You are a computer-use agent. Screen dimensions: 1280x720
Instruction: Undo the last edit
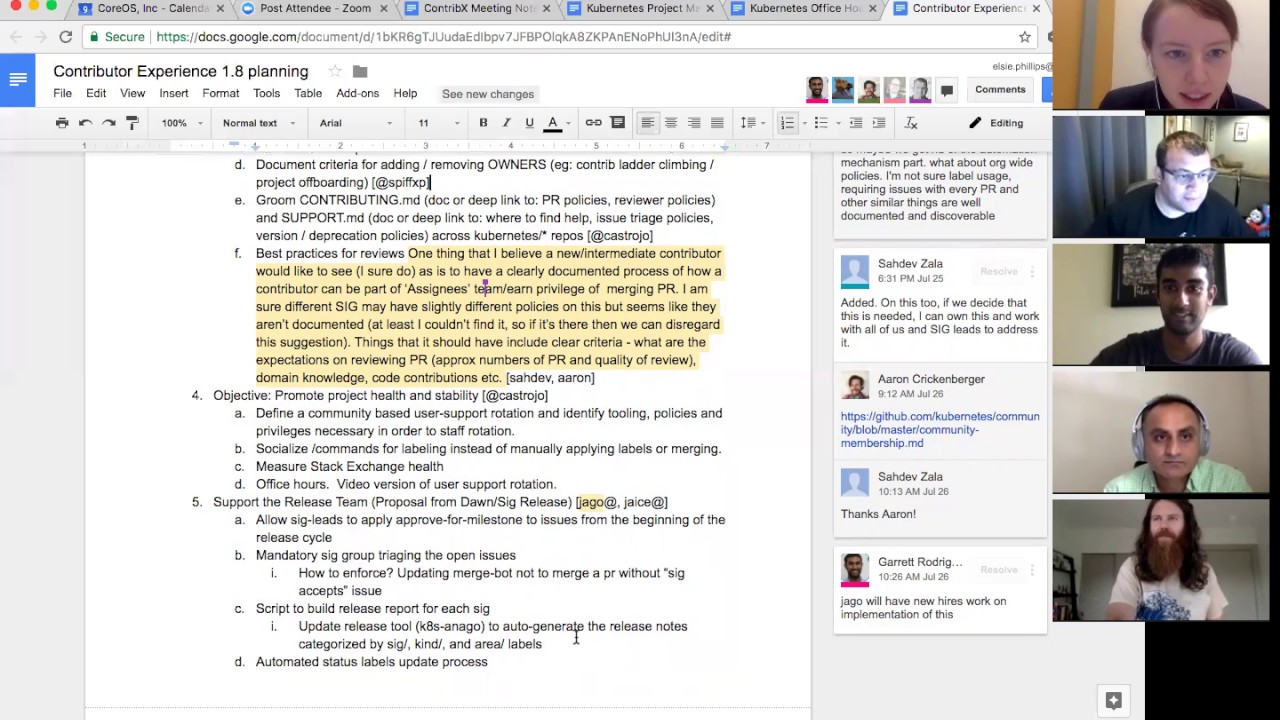coord(85,123)
